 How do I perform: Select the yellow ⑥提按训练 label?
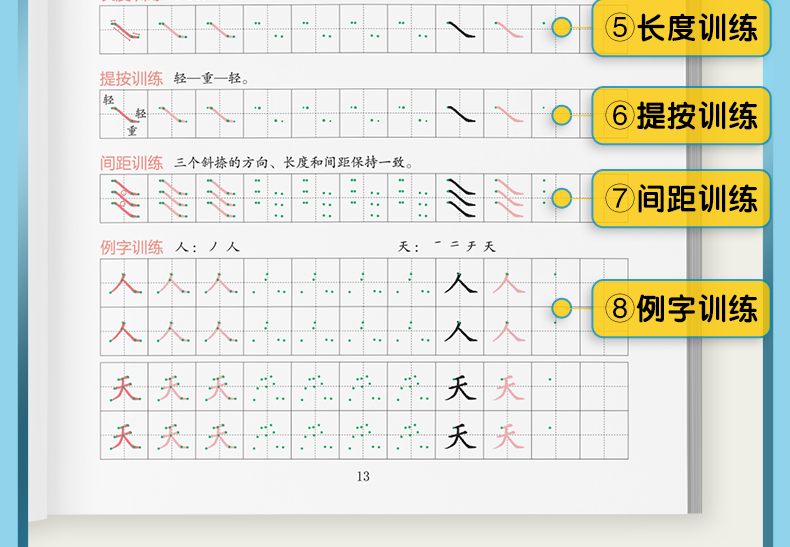point(681,115)
